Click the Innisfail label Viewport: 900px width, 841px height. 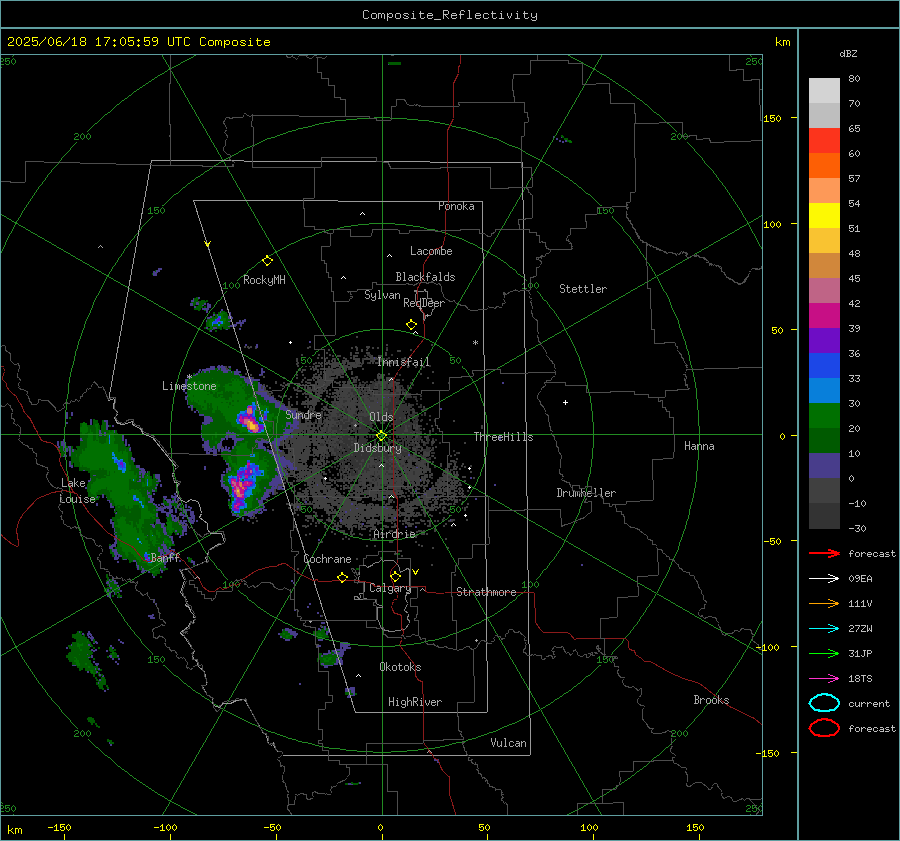click(404, 362)
